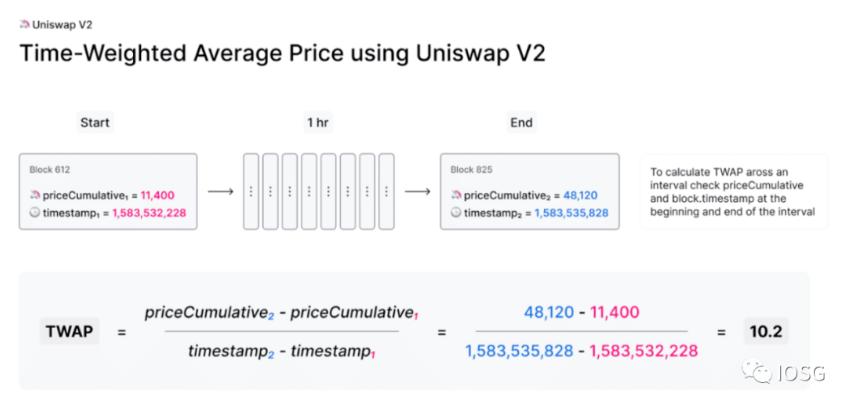Select the 1 hr column heading
Viewport: 843px width, 408px height.
[319, 123]
